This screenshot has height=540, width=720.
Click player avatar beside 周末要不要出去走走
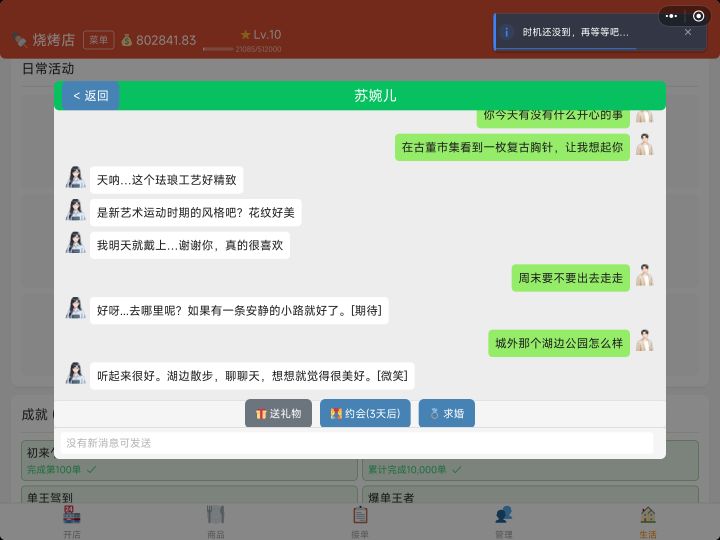pos(645,275)
